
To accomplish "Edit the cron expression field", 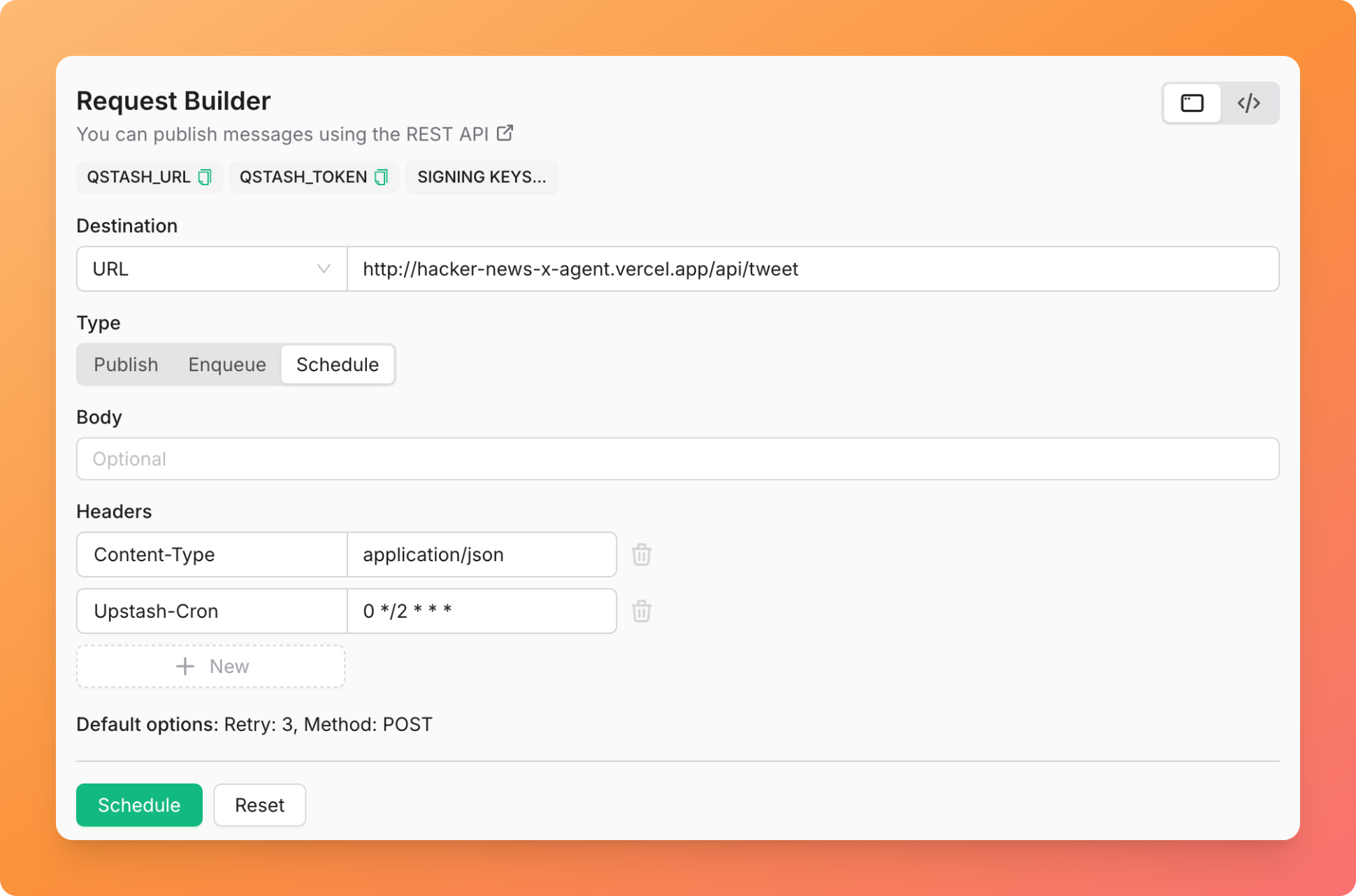I will 482,611.
